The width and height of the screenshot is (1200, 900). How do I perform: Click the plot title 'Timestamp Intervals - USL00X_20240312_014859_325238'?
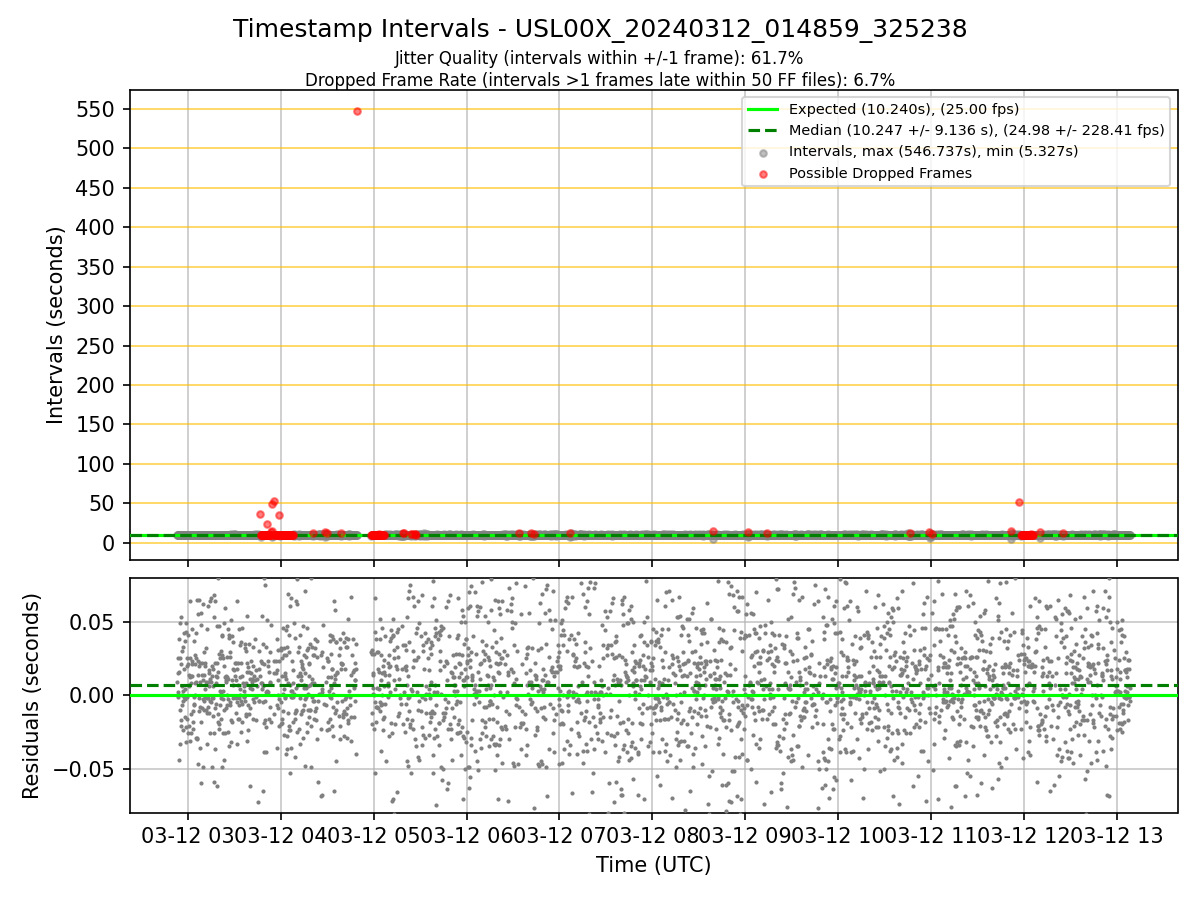600,29
